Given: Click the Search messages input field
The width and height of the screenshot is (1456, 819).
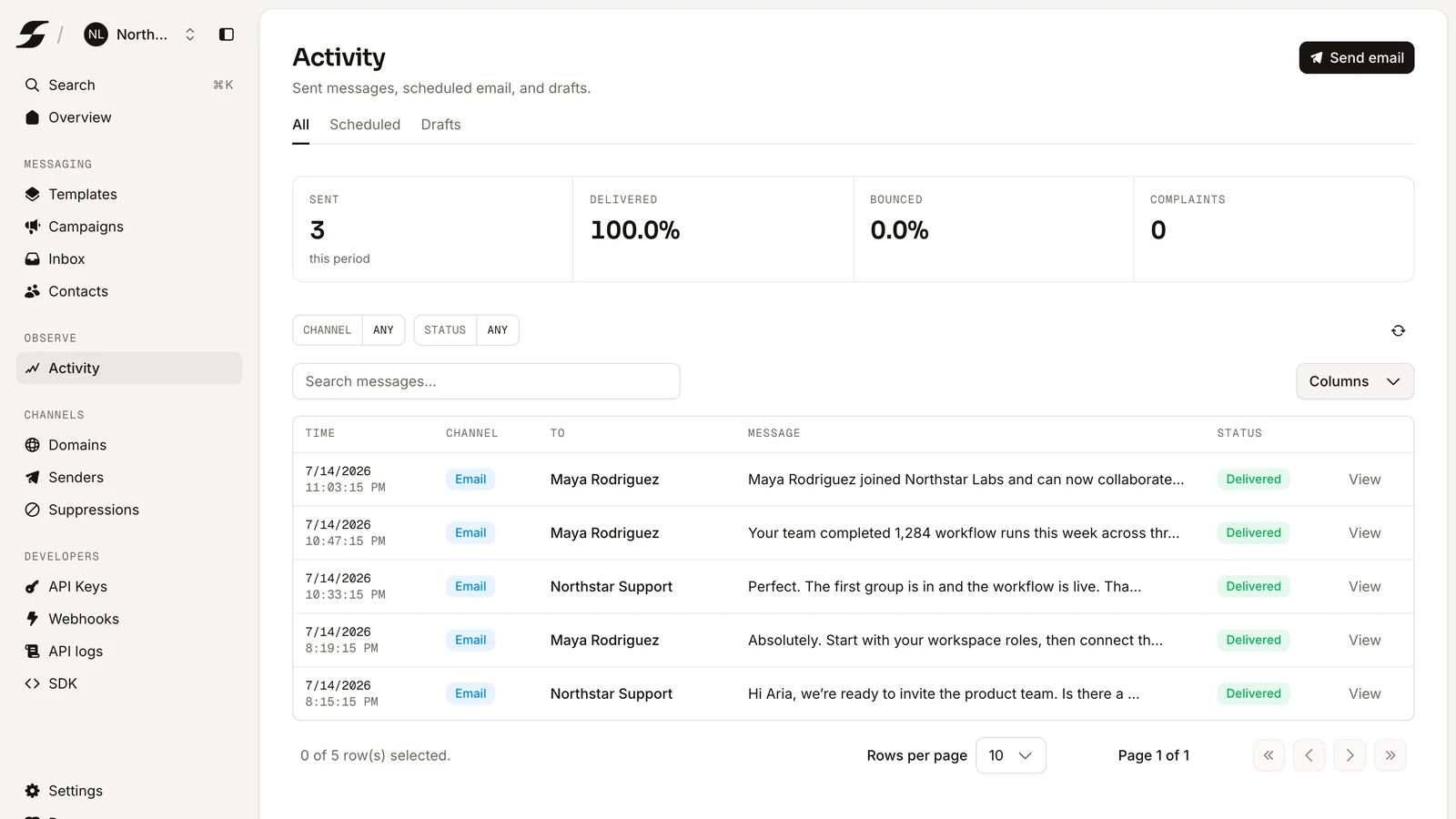Looking at the screenshot, I should (x=486, y=381).
